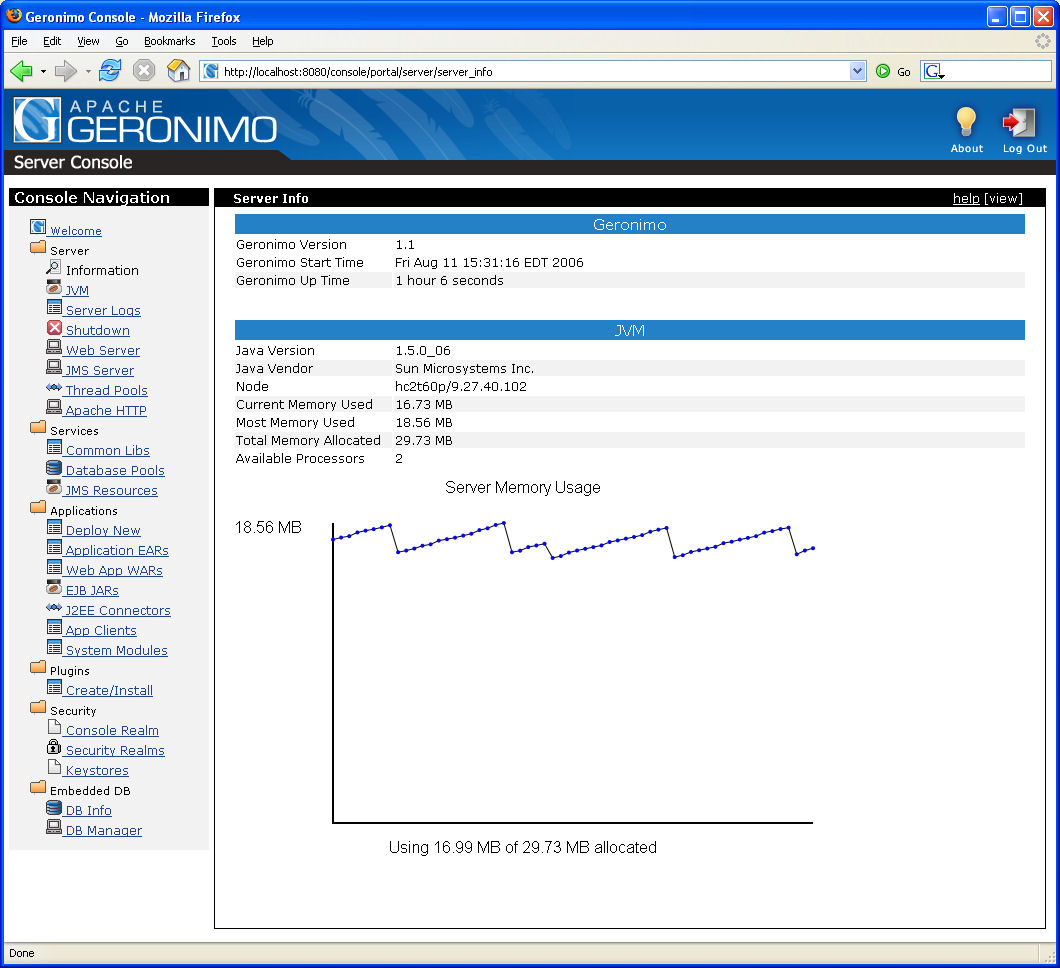The height and width of the screenshot is (968, 1060).
Task: Reload the page with the refresh icon
Action: point(110,70)
